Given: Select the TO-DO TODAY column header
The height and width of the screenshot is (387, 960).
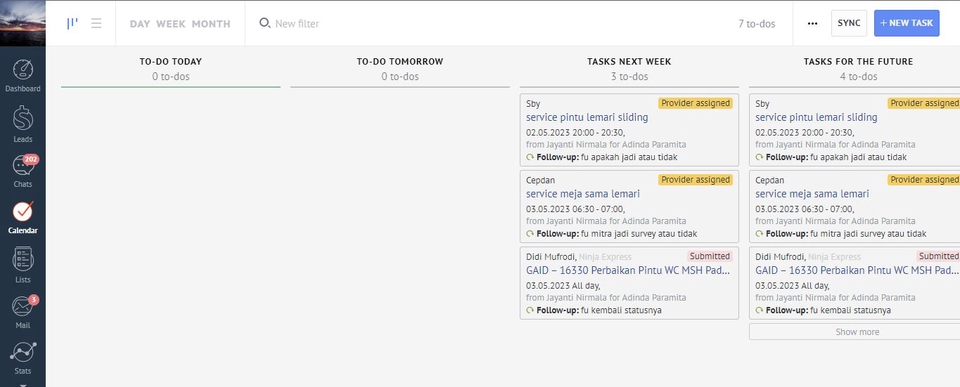Looking at the screenshot, I should pyautogui.click(x=170, y=61).
